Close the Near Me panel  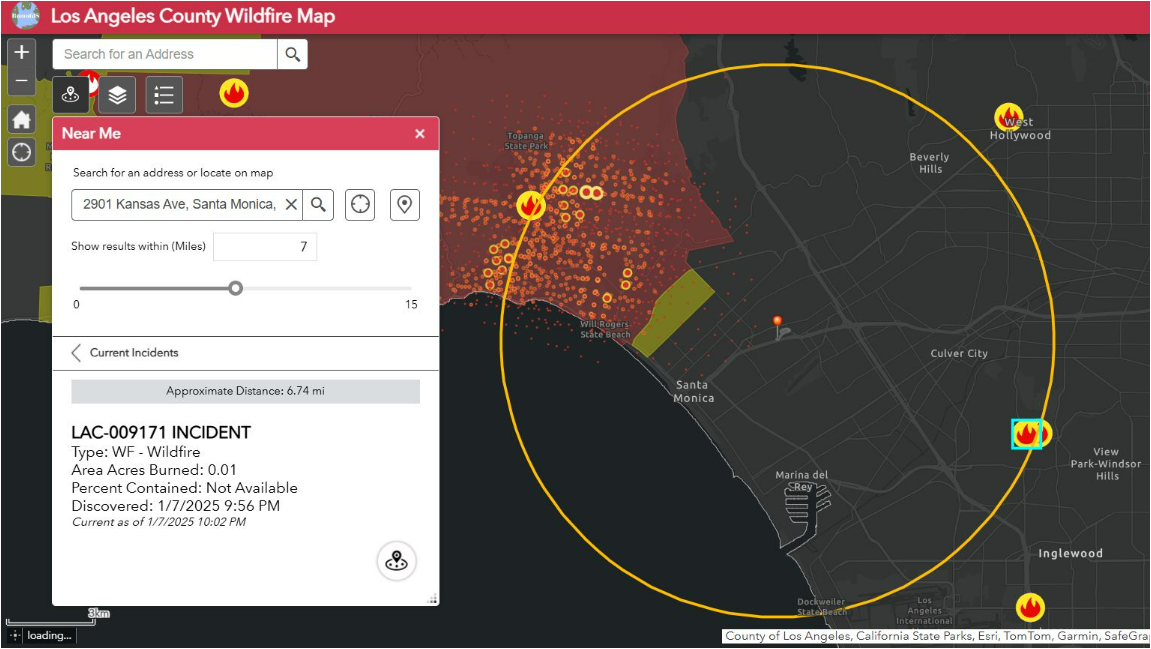420,134
